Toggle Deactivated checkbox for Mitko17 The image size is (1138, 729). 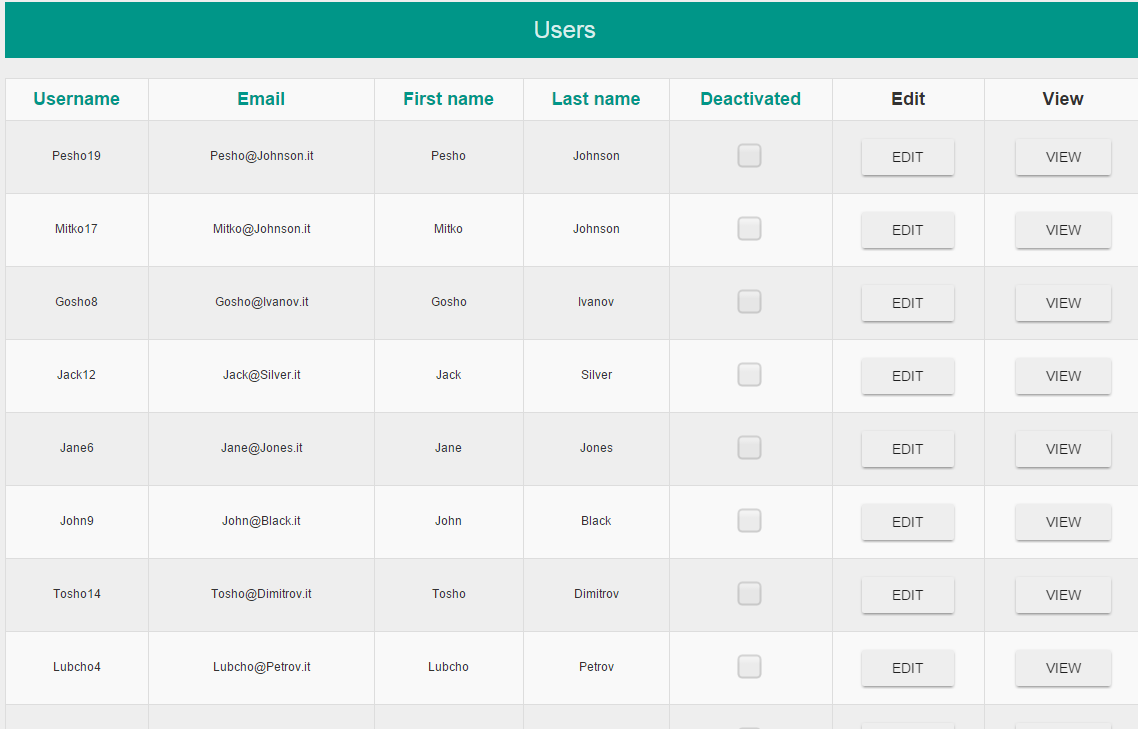[749, 229]
